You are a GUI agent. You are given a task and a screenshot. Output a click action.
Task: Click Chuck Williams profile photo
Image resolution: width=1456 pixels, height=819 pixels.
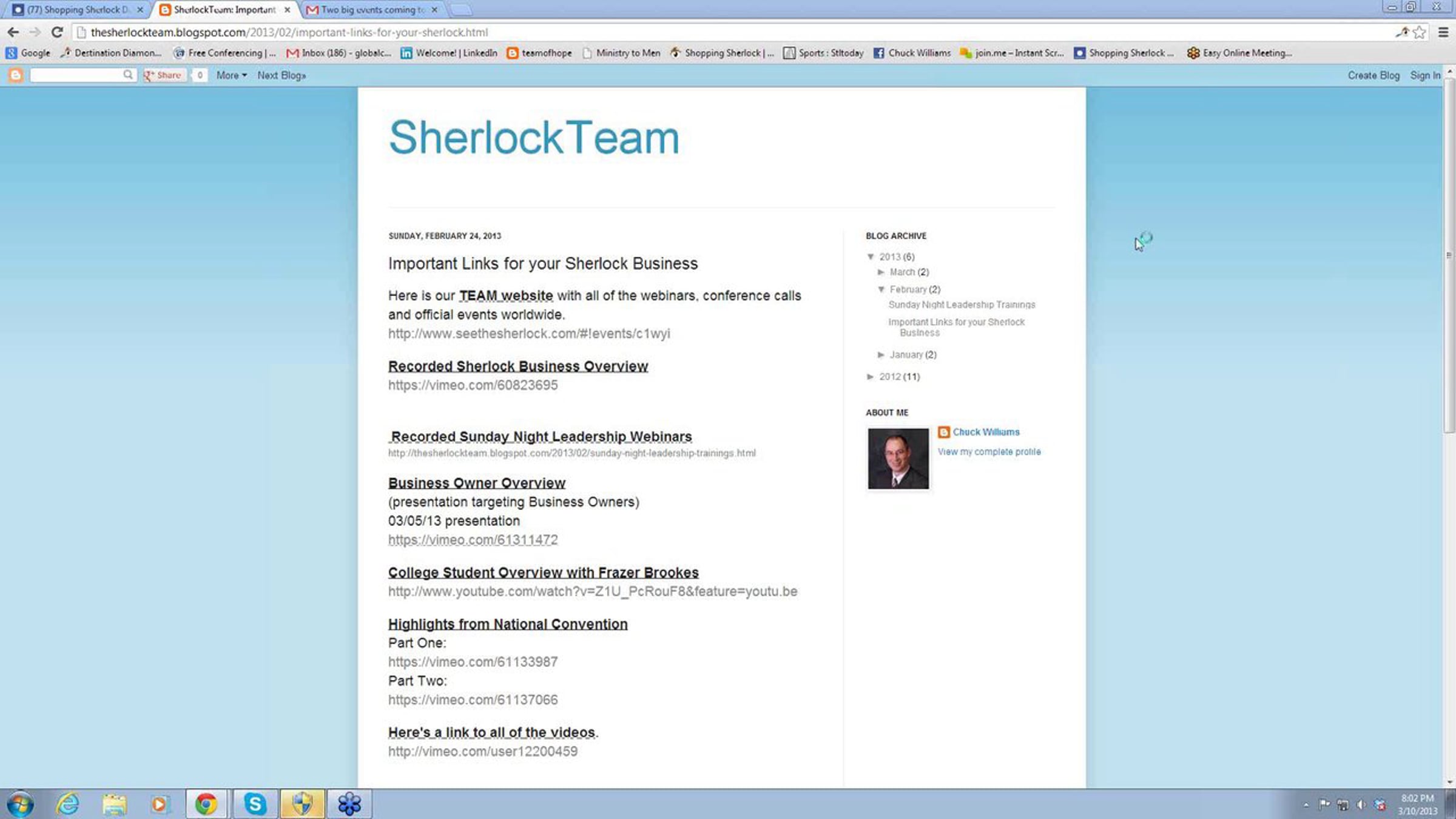pos(898,459)
